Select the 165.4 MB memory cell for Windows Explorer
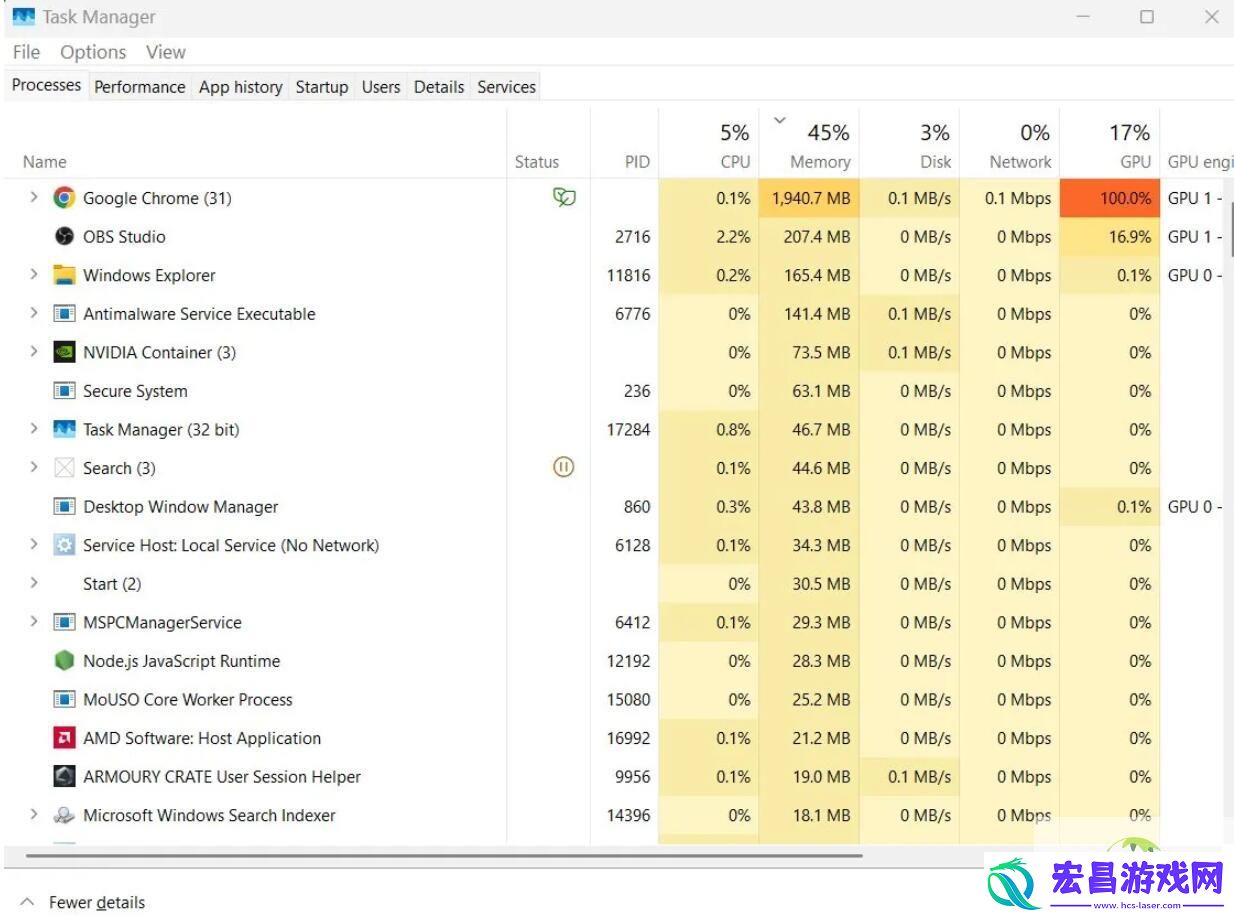 pyautogui.click(x=809, y=275)
